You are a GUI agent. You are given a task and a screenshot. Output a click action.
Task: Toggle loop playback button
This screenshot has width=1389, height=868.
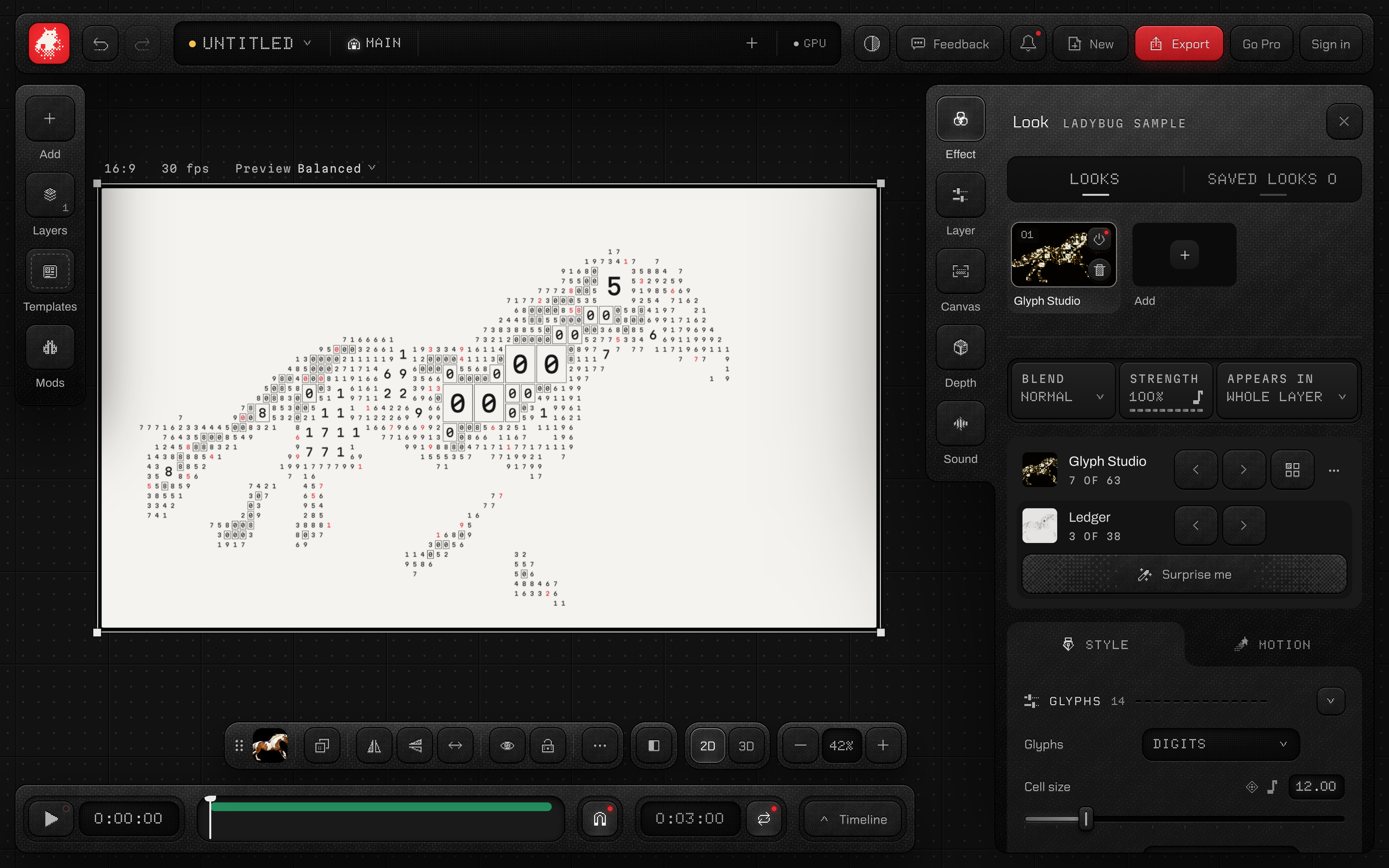(x=763, y=818)
